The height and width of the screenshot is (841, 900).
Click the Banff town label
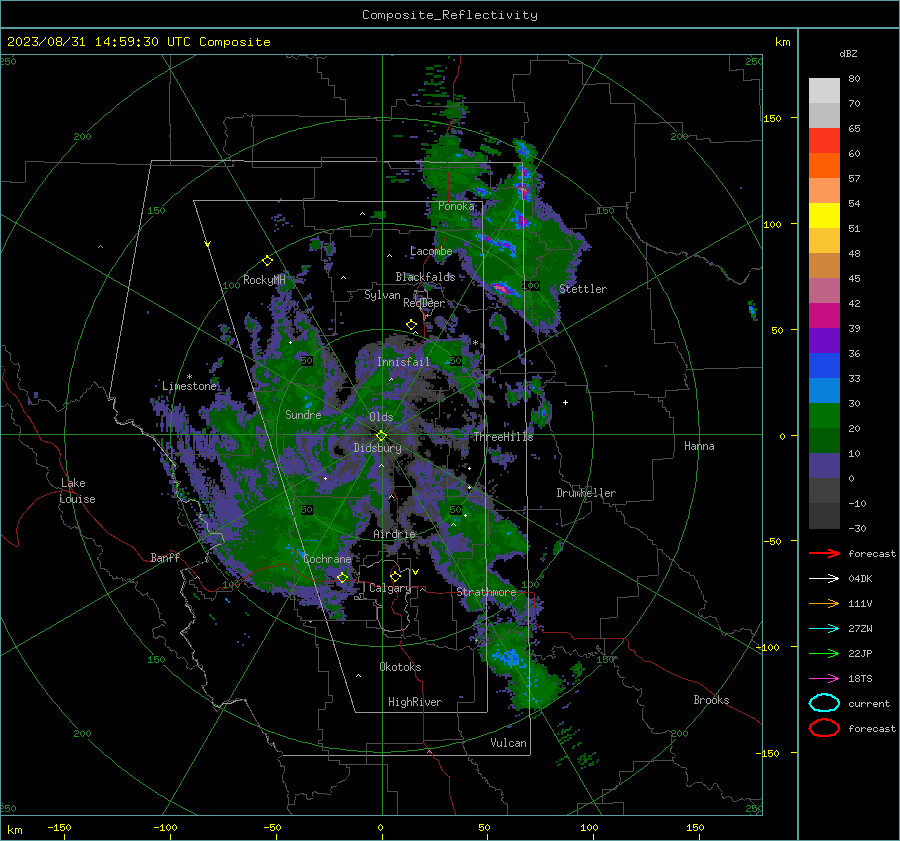165,557
